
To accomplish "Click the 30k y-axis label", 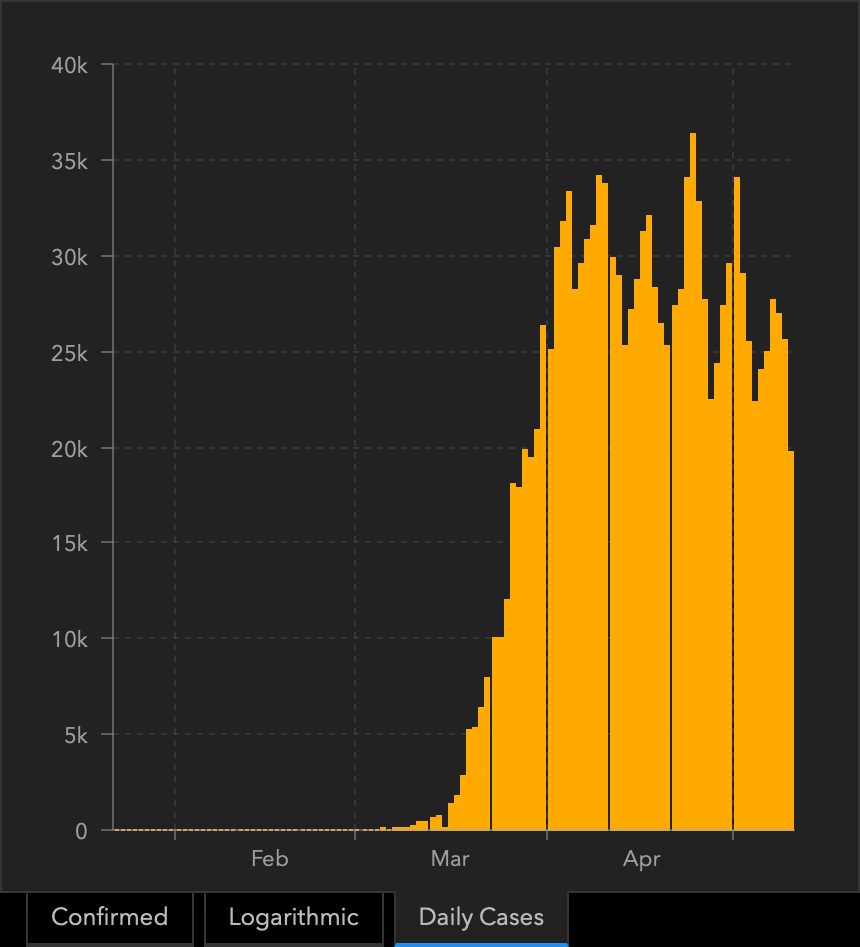I will coord(69,257).
